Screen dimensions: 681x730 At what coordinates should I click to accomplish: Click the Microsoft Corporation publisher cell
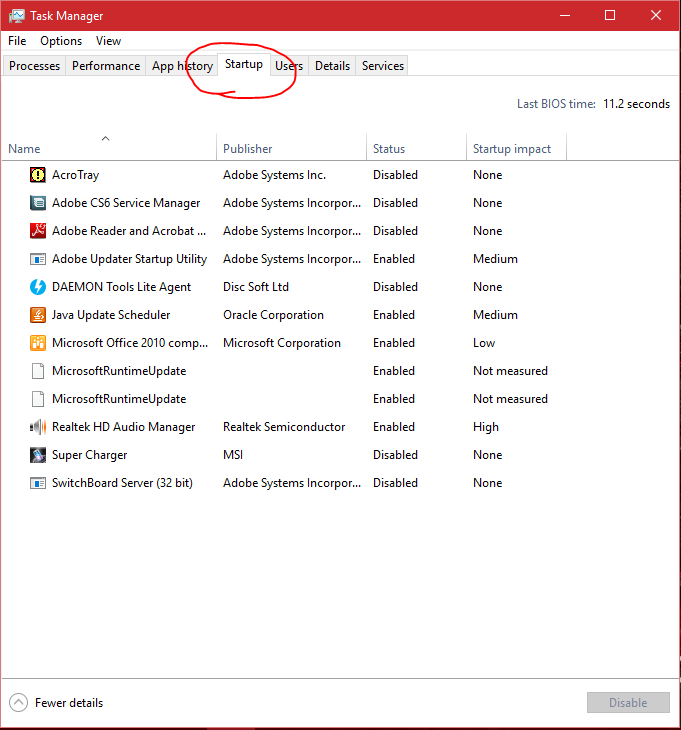[282, 343]
